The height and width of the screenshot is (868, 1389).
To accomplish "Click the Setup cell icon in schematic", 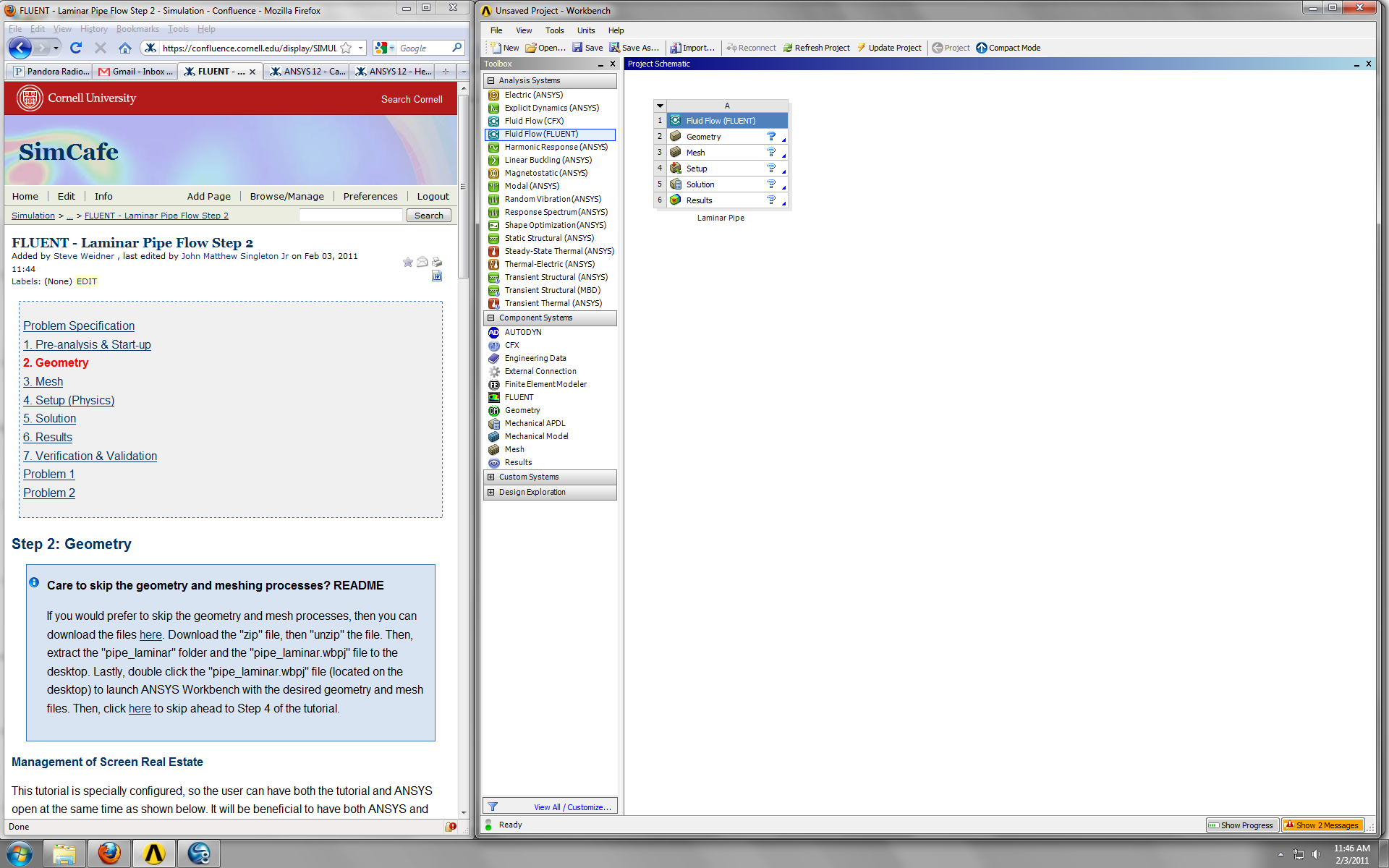I will [676, 168].
